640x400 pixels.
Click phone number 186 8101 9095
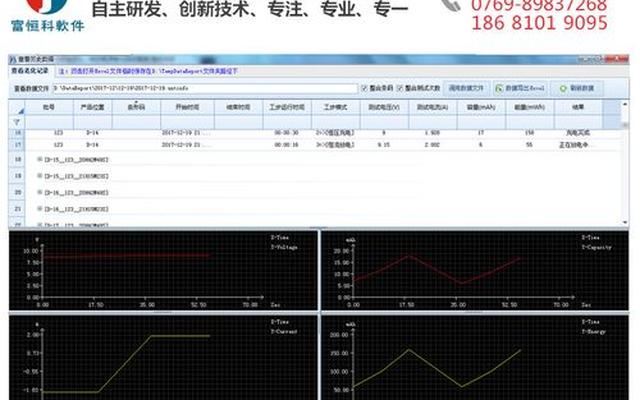coord(539,23)
